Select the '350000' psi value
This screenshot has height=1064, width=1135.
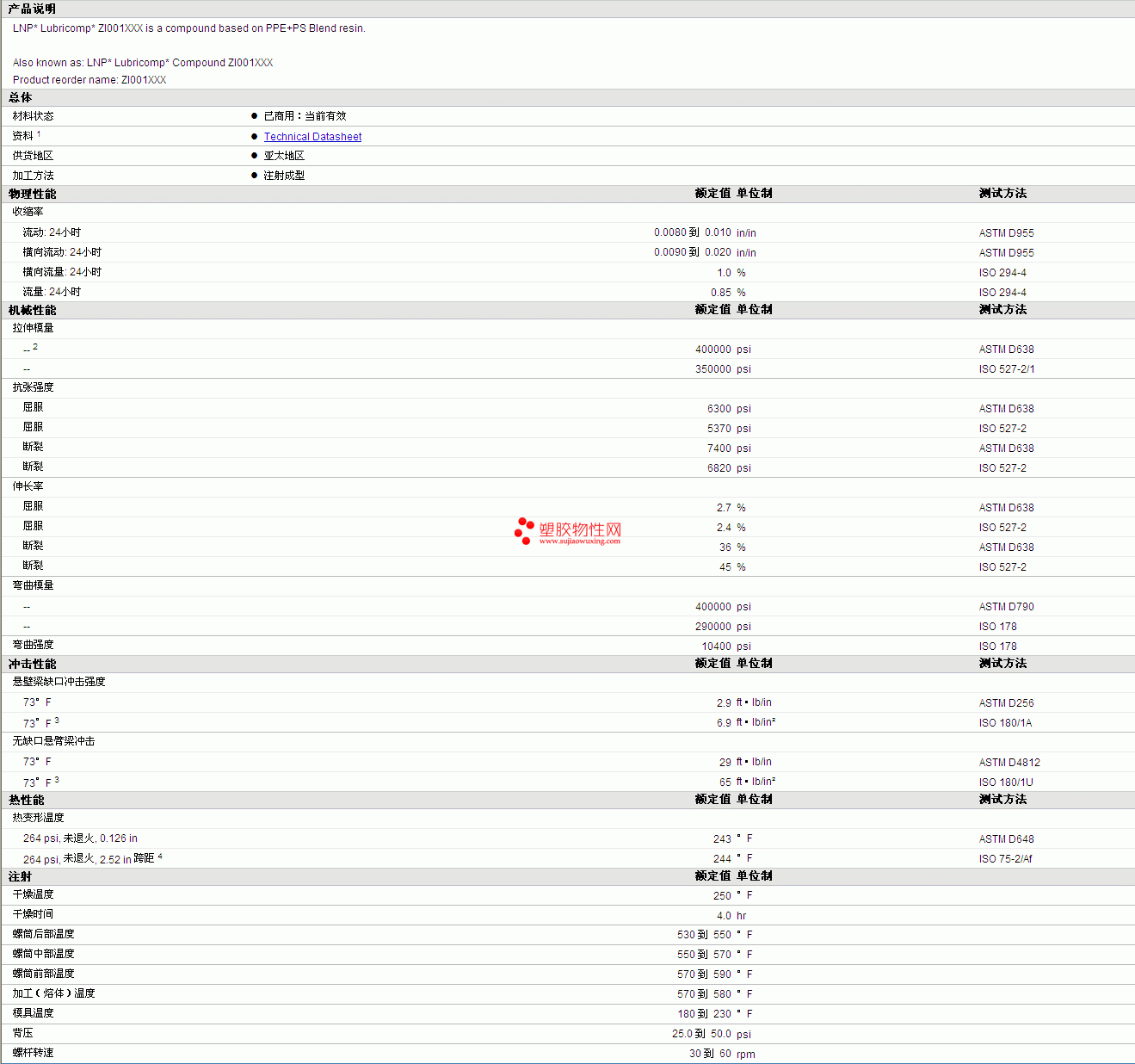[713, 369]
